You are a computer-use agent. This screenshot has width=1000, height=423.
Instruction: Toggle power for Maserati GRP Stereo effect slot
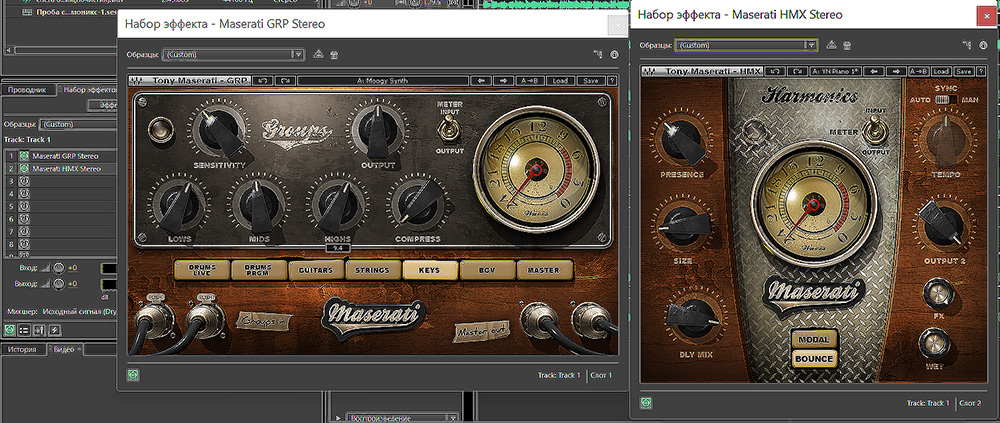click(24, 156)
